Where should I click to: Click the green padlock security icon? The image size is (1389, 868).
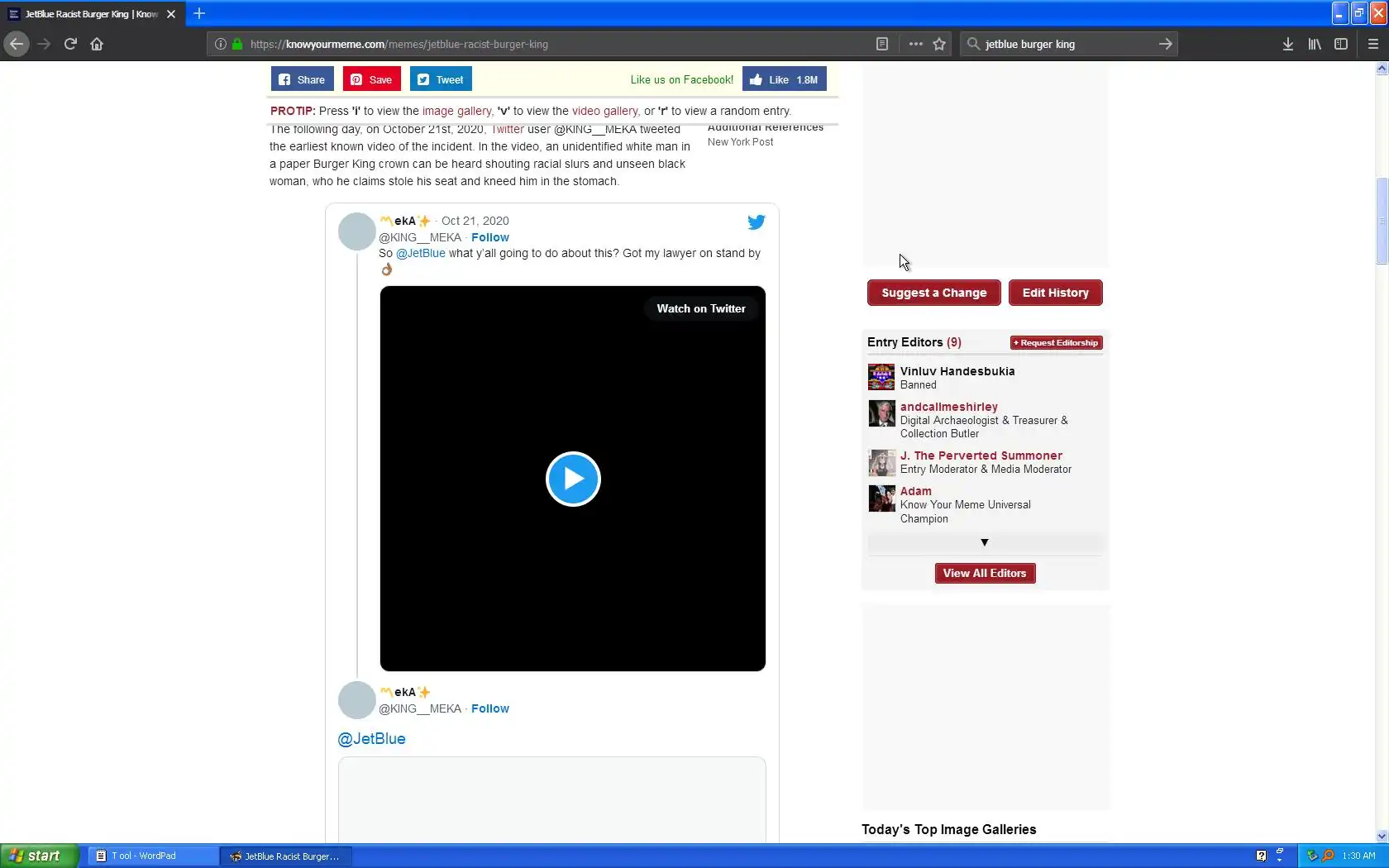pos(237,44)
